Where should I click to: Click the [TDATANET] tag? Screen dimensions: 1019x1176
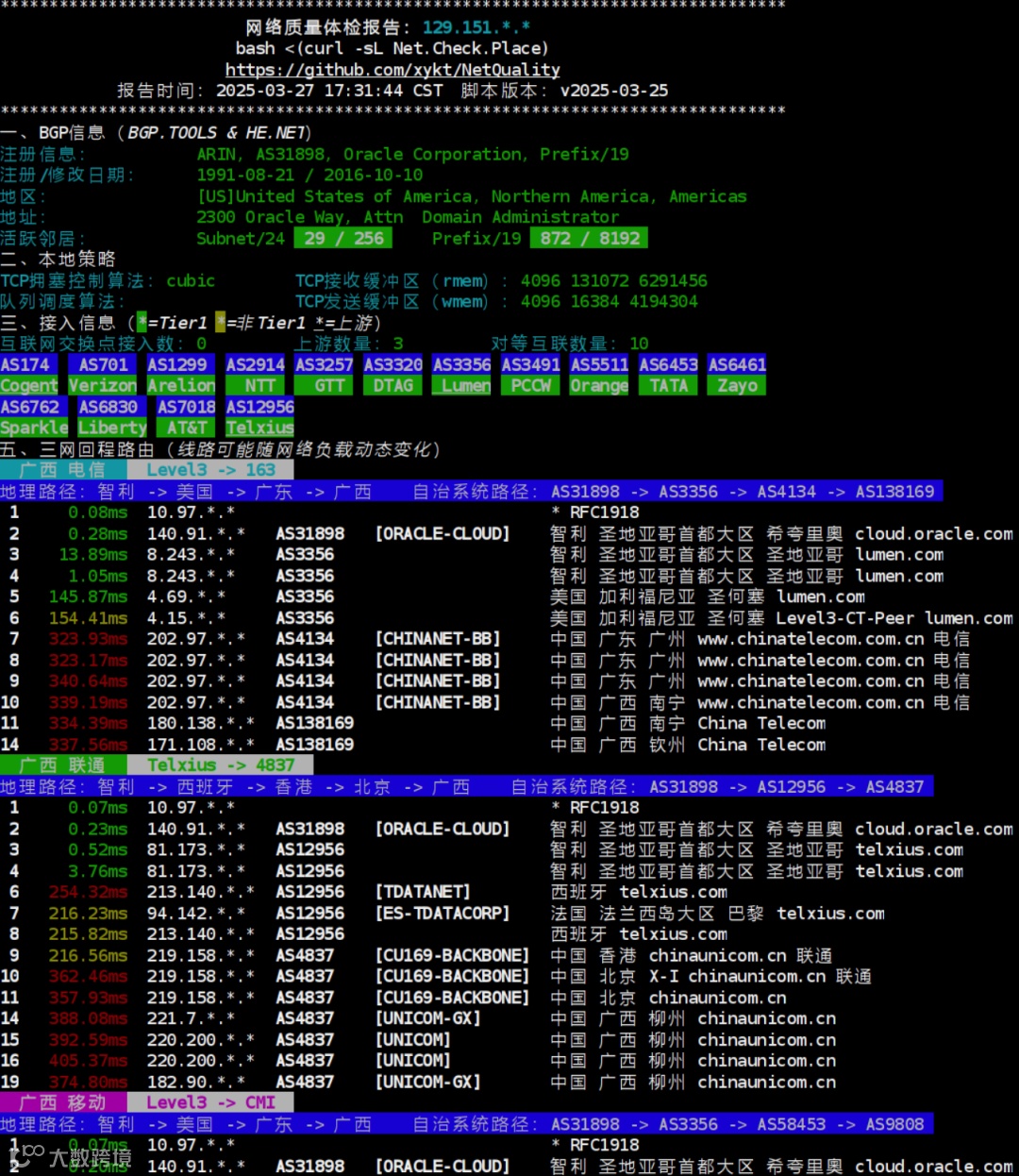422,892
